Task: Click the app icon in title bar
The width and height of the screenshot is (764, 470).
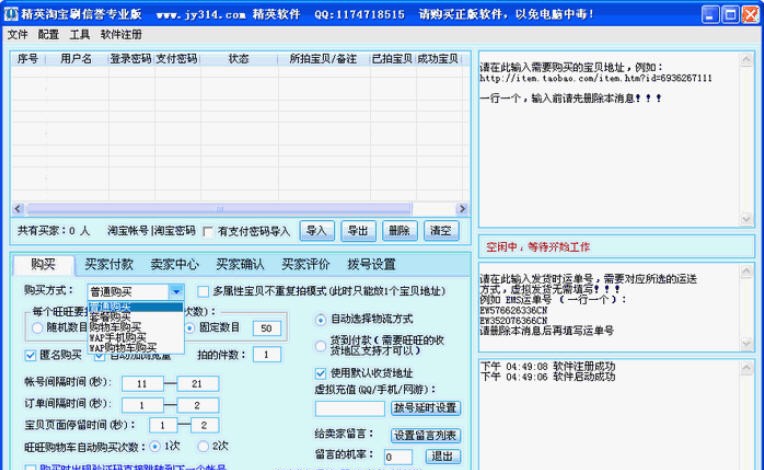Action: 10,14
